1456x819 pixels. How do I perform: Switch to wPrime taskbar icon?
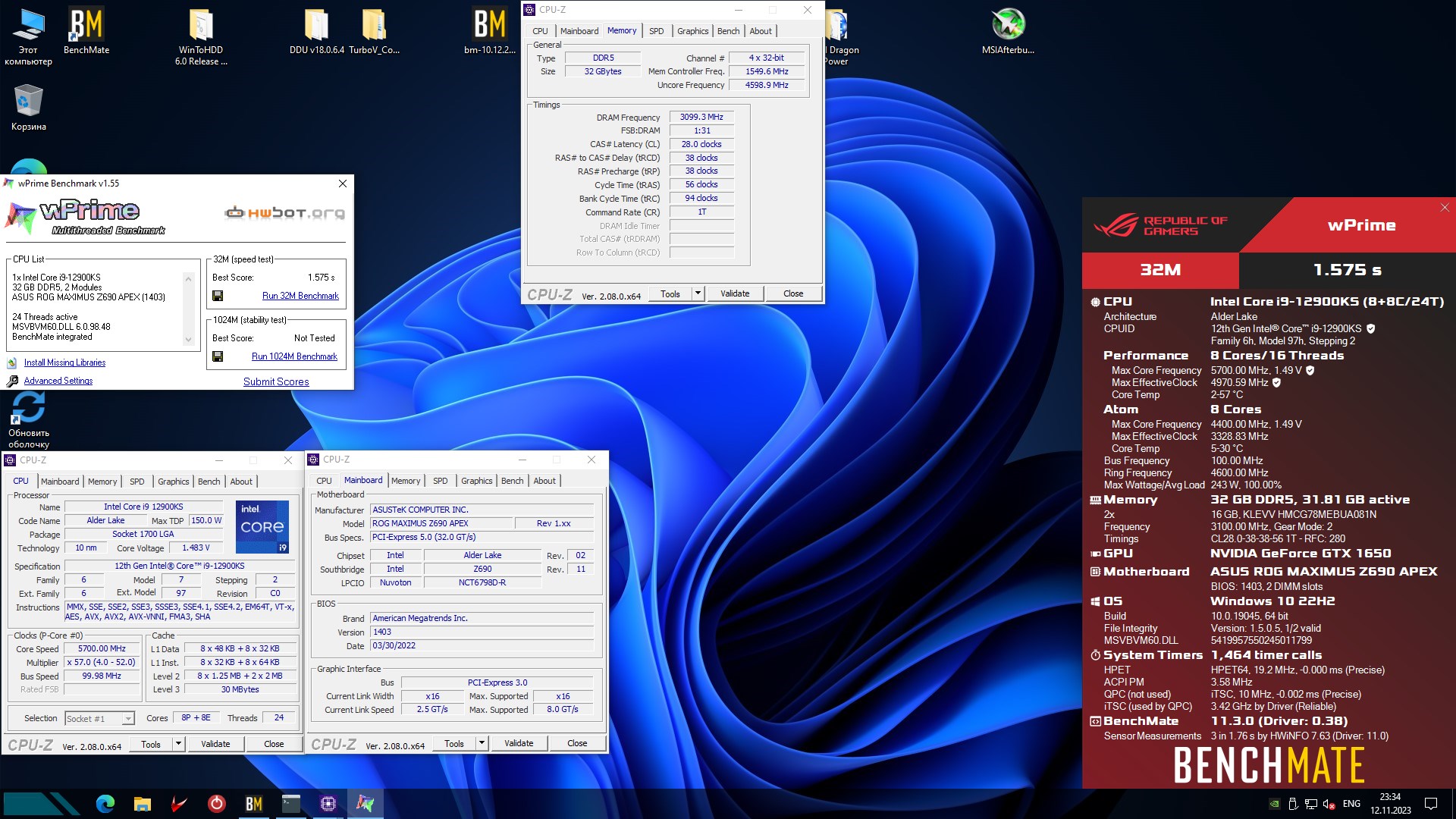(x=365, y=804)
